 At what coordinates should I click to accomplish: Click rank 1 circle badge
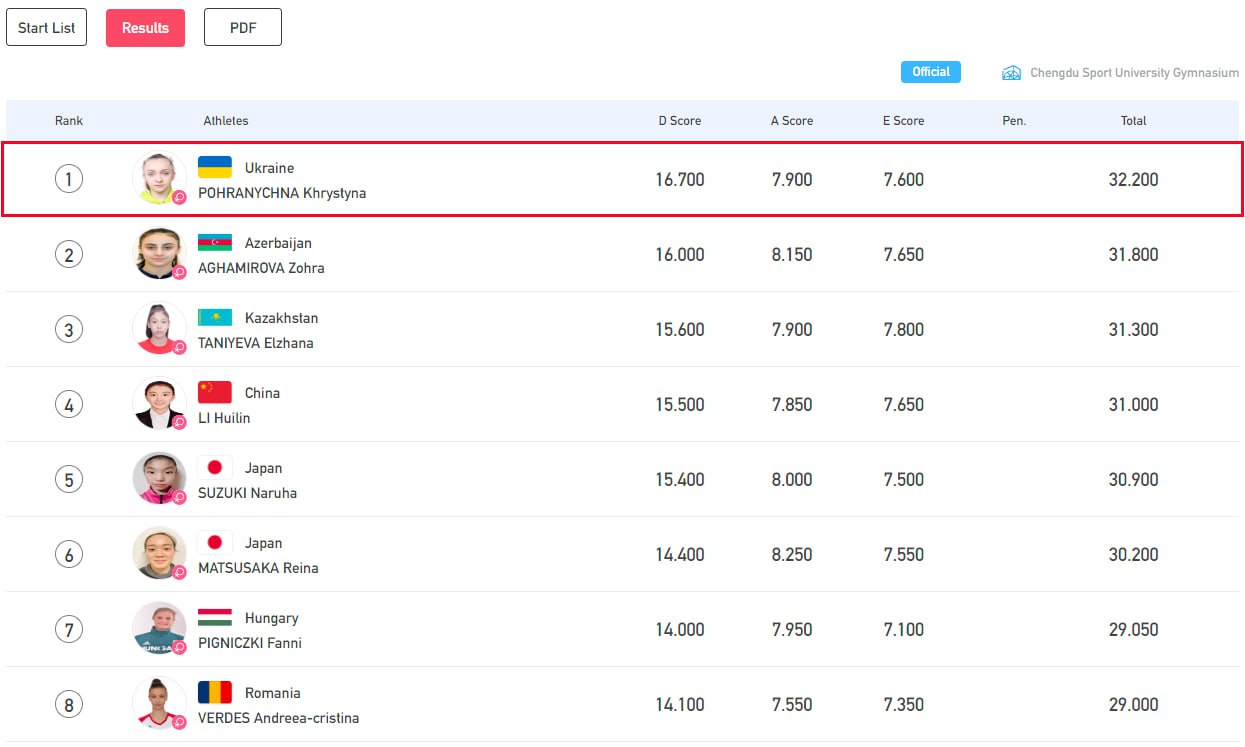(68, 179)
